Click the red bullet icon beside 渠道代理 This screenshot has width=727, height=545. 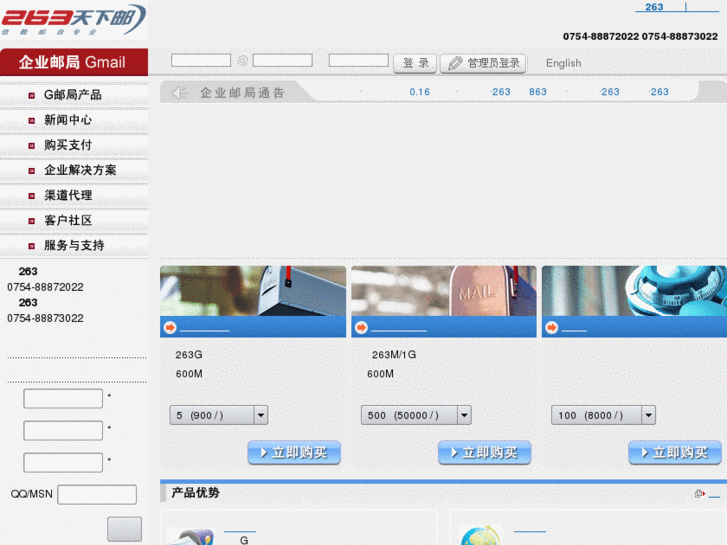(32, 196)
